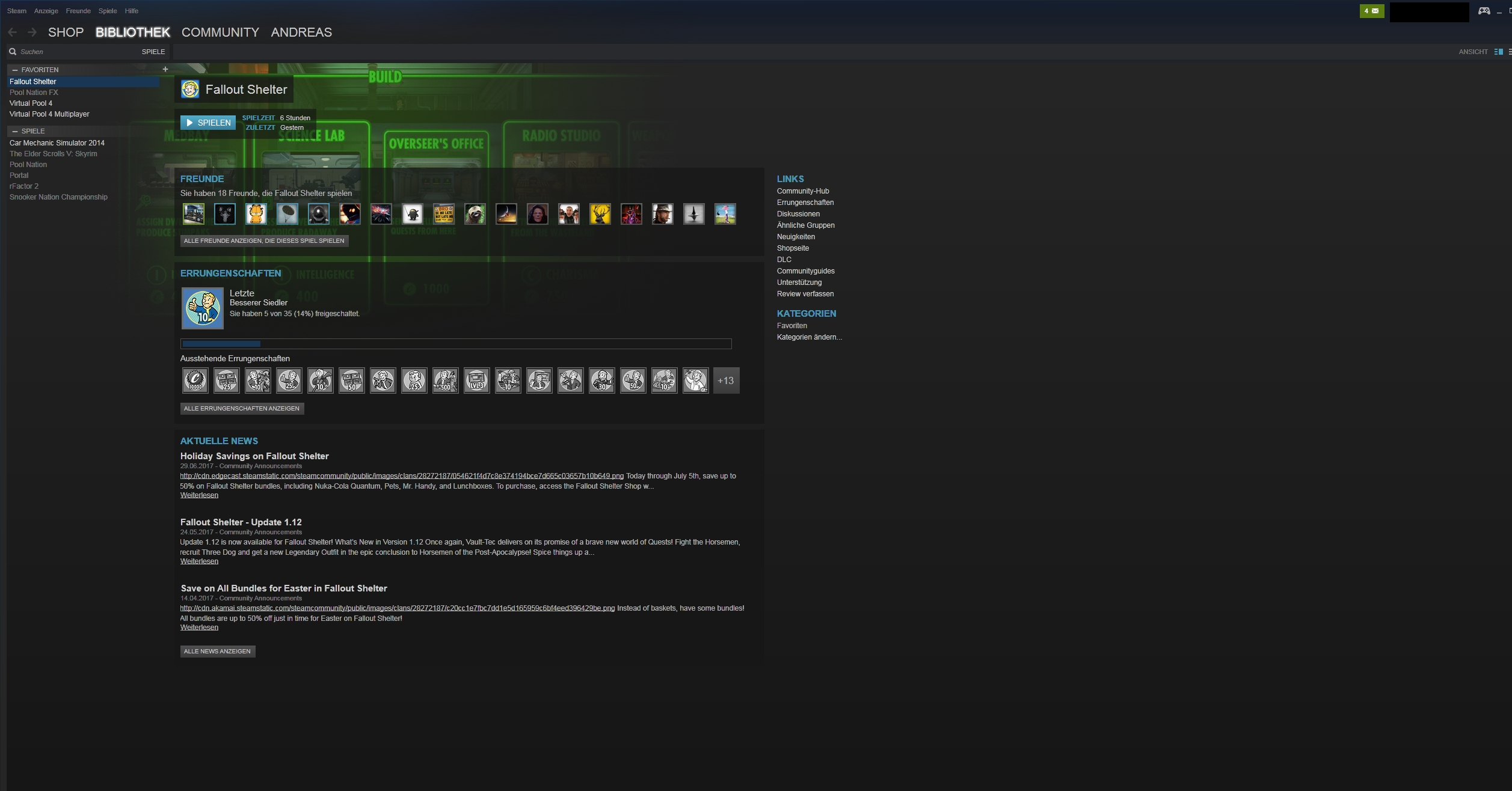Click the Besserer Siedler achievement badge
Viewport: 1512px width, 791px height.
point(203,308)
